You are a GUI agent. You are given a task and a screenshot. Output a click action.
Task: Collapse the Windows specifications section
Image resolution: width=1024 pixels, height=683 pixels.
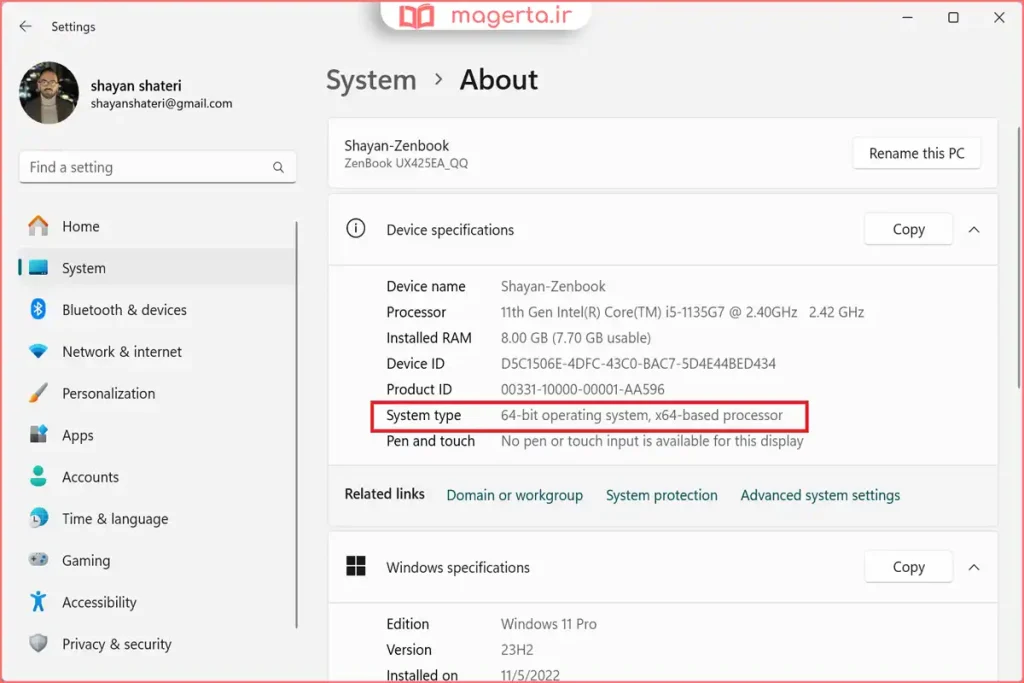(974, 566)
